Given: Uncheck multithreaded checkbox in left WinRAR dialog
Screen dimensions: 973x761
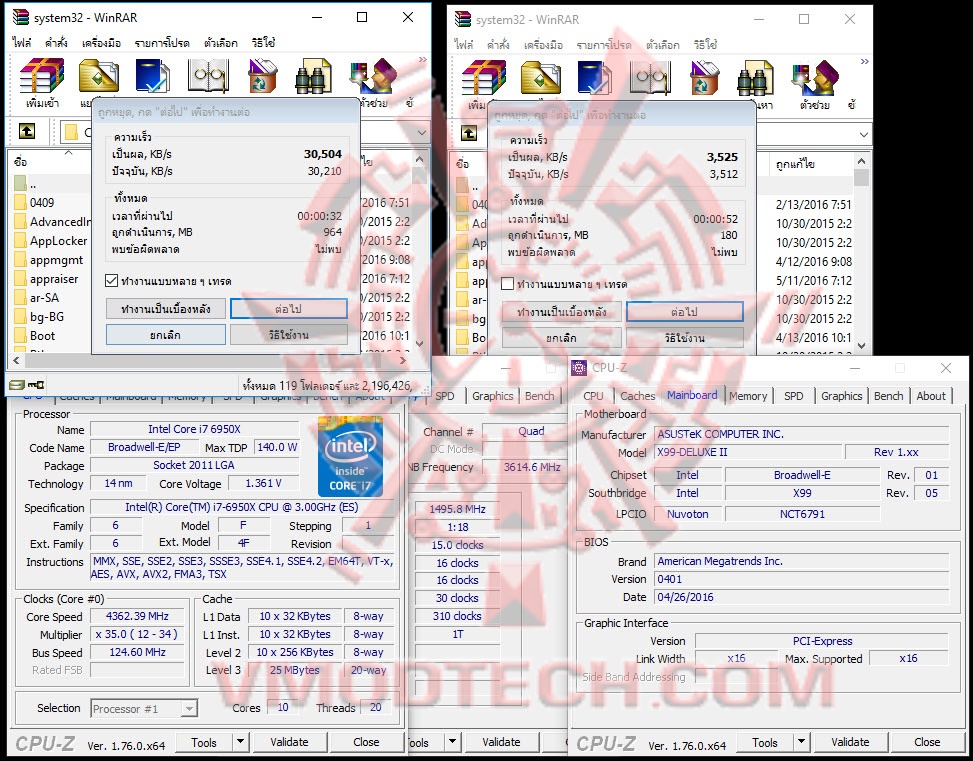Looking at the screenshot, I should [112, 281].
